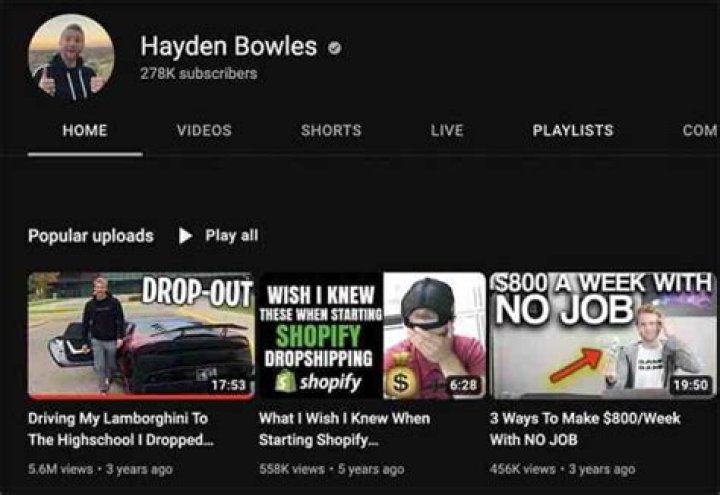
Task: Select the HOME tab
Action: coord(85,130)
